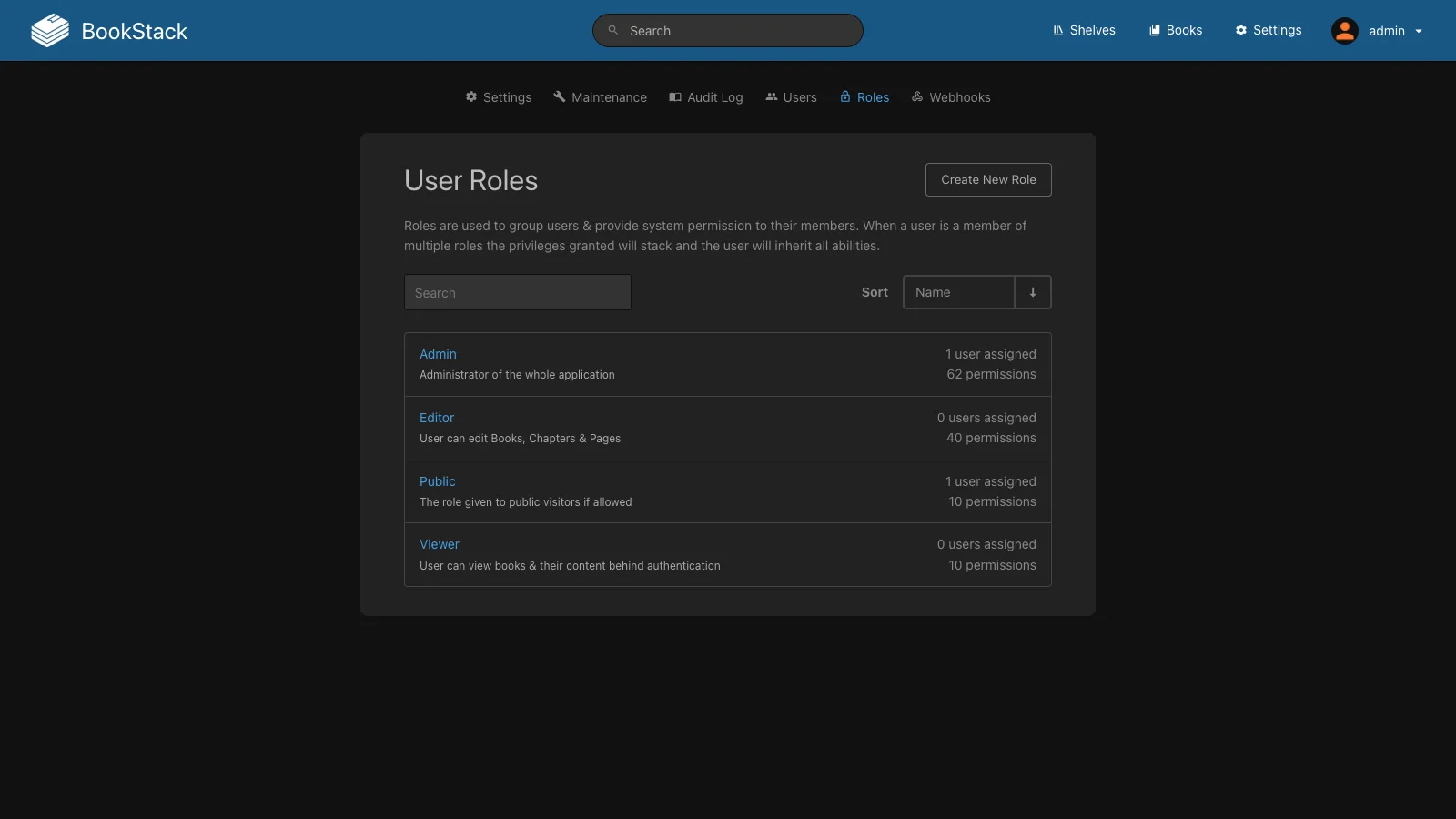1456x819 pixels.
Task: Switch to the Audit Log tab
Action: pos(706,97)
